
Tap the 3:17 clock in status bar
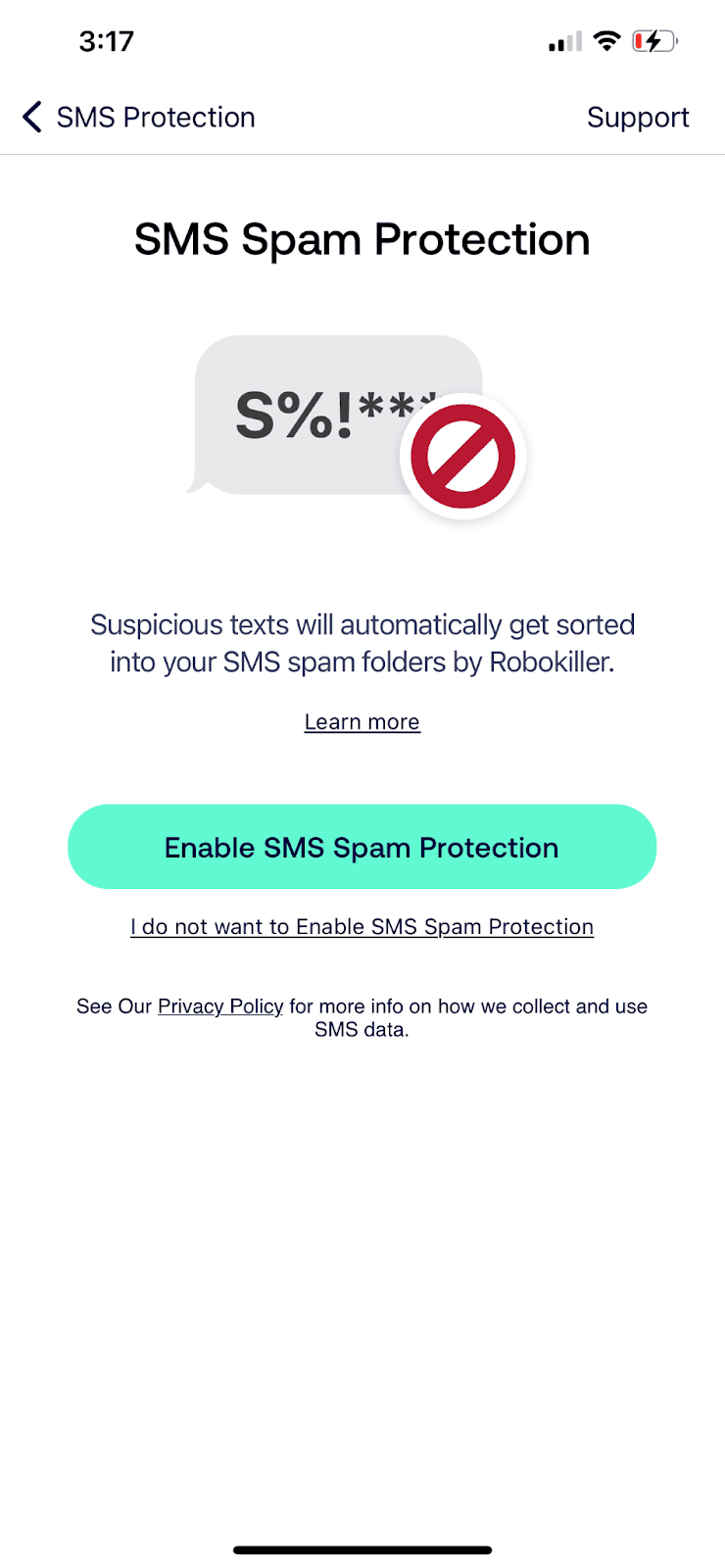pyautogui.click(x=106, y=41)
